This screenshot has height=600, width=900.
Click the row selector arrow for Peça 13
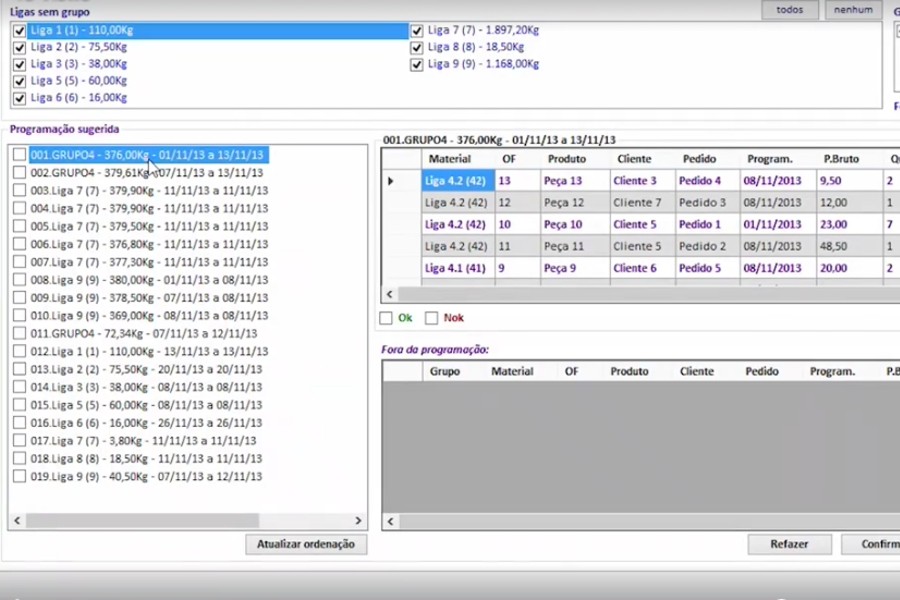click(391, 181)
